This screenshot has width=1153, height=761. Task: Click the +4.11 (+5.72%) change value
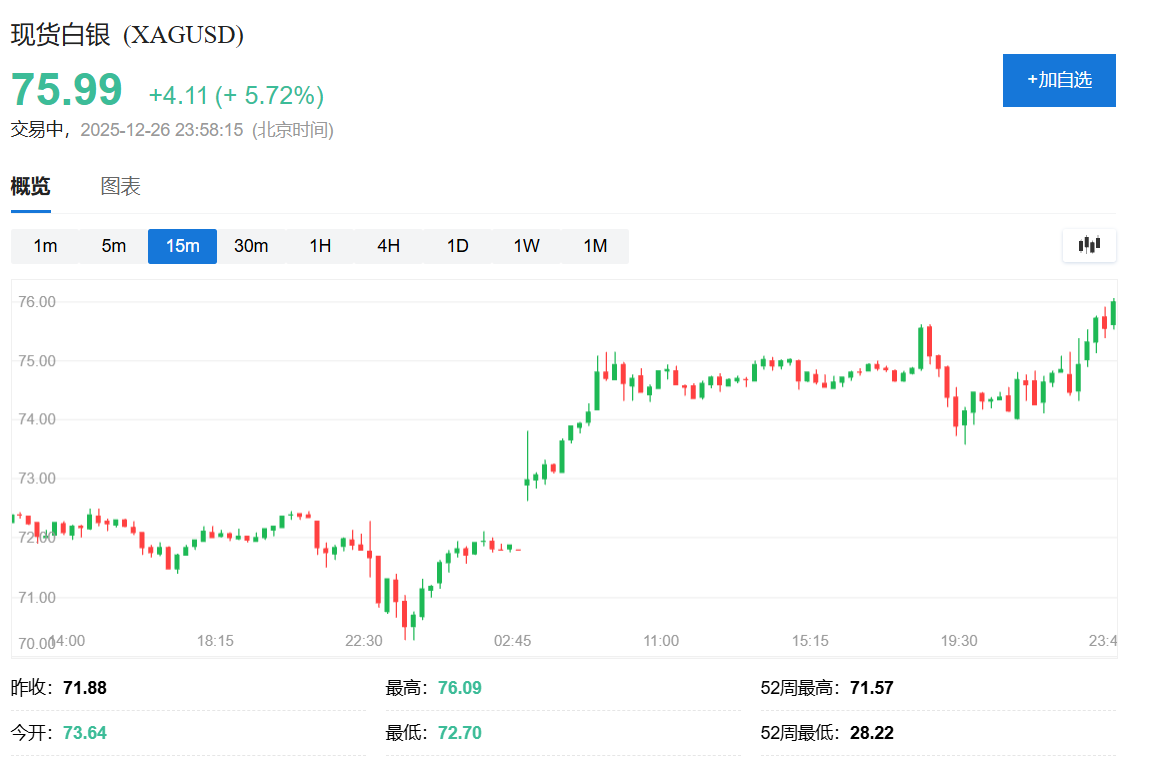click(x=236, y=95)
